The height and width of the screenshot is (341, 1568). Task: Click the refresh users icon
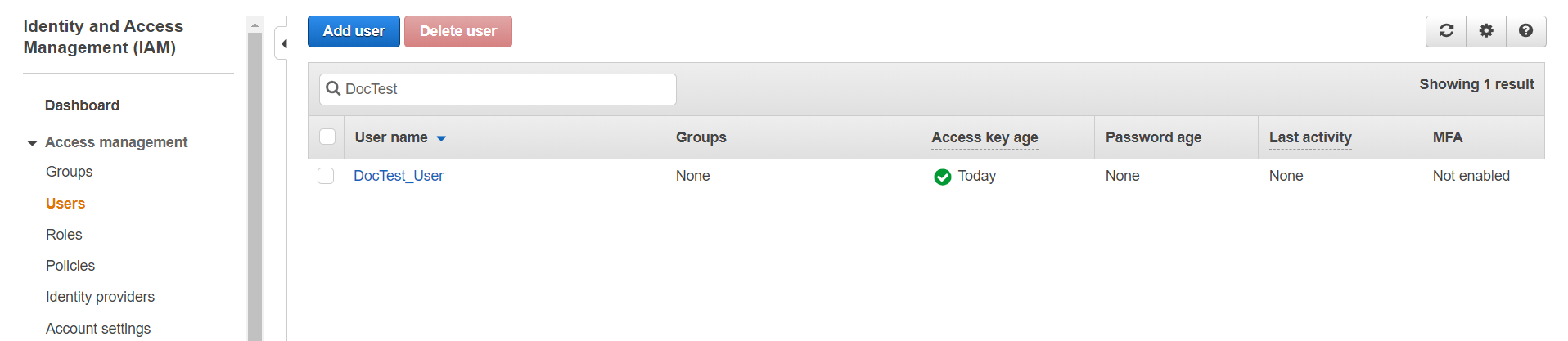(1446, 31)
